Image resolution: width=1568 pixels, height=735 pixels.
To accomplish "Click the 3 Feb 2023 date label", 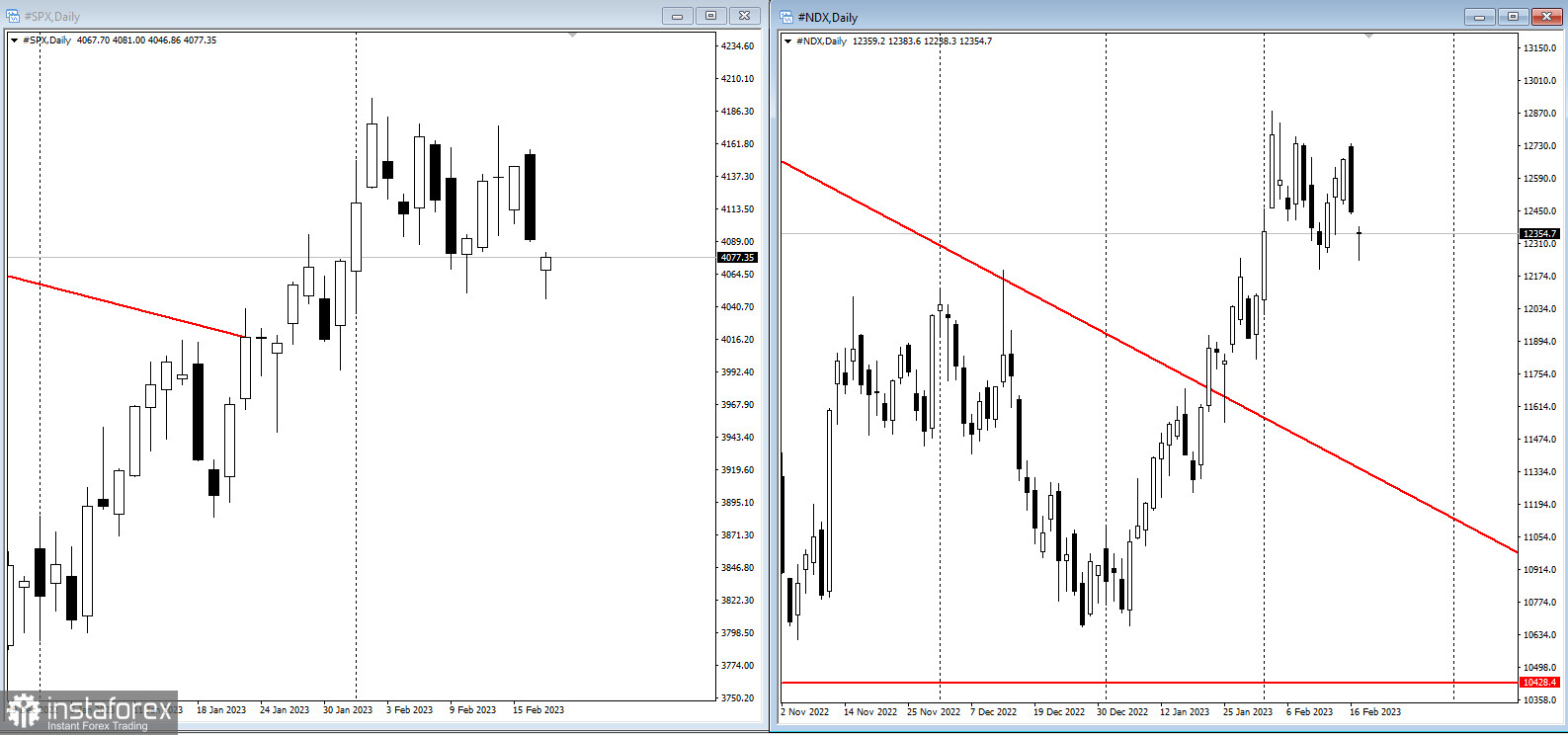I will [x=409, y=710].
